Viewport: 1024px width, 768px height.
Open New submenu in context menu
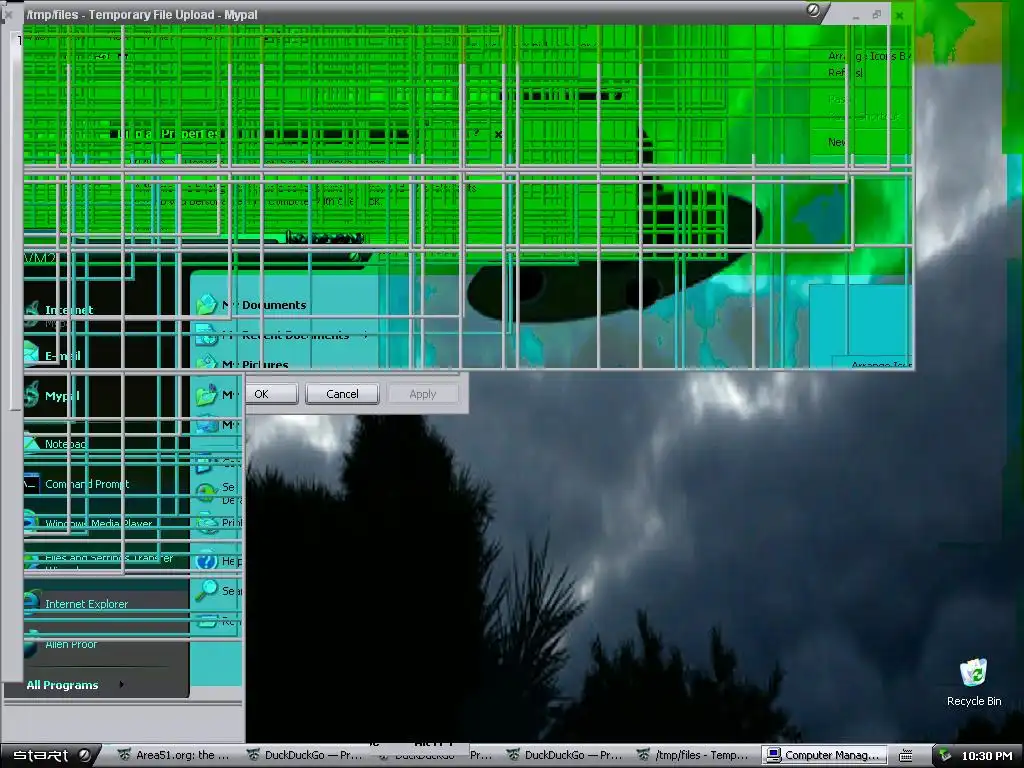[837, 142]
